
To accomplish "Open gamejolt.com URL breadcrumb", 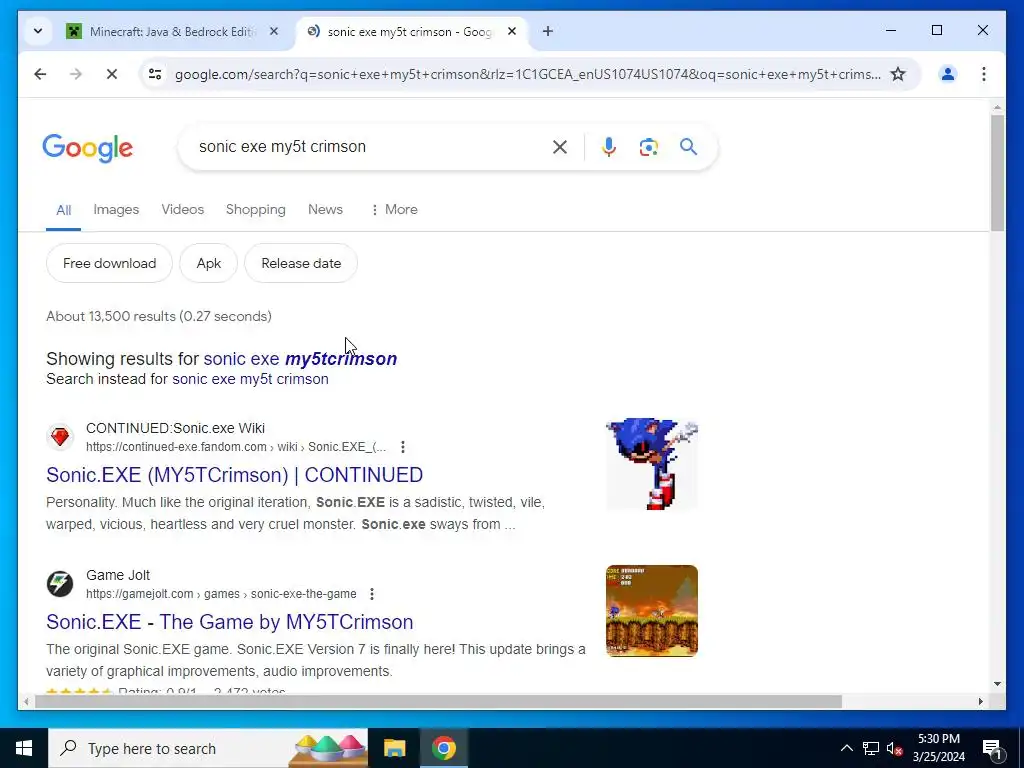I will pos(221,594).
